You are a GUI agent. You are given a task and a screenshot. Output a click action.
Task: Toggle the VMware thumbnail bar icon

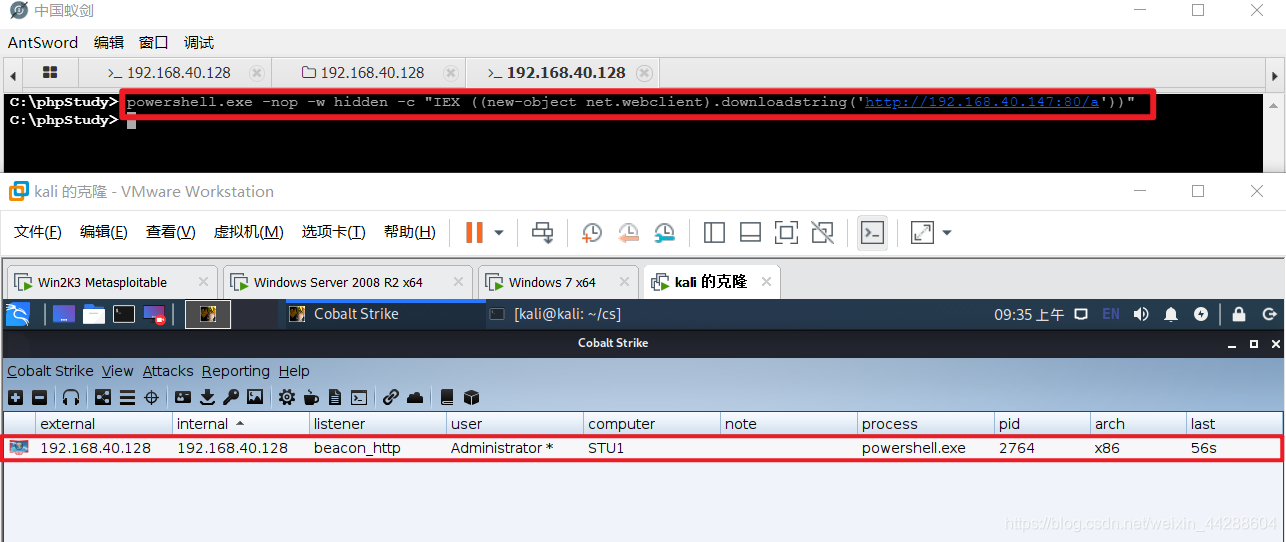coord(750,232)
